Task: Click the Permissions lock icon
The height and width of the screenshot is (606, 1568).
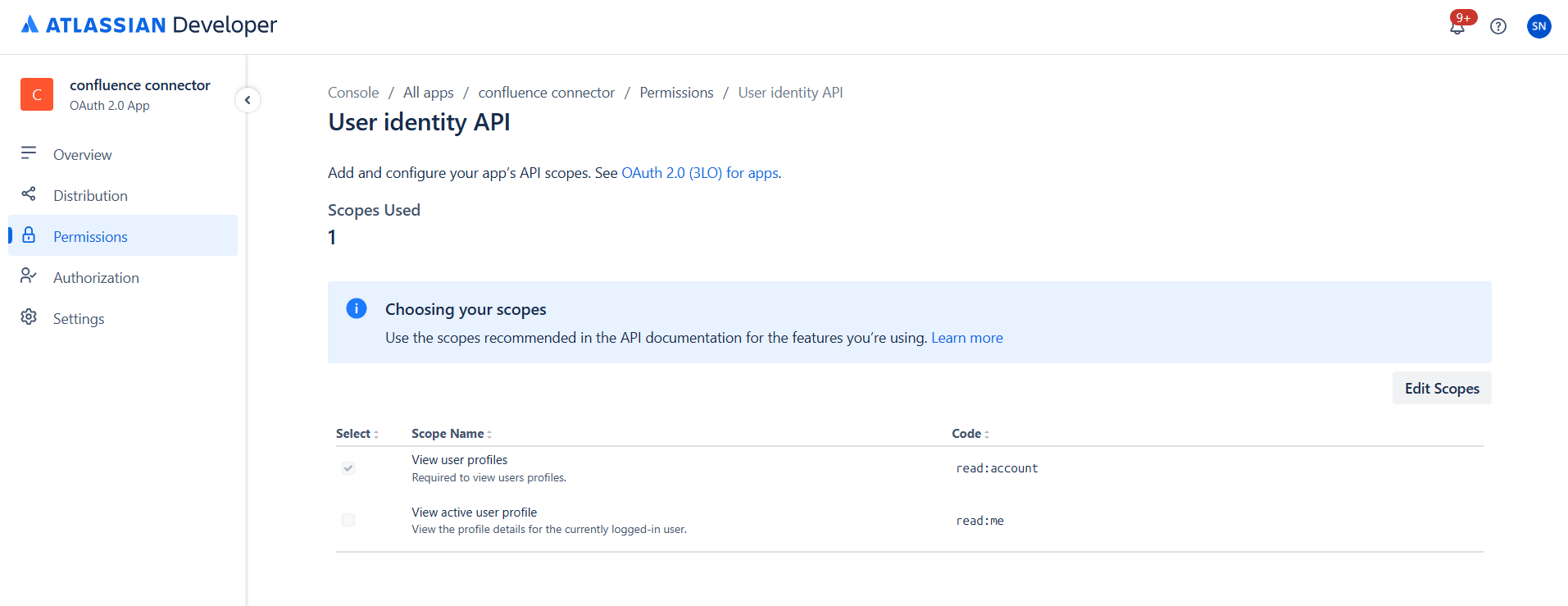Action: click(29, 235)
